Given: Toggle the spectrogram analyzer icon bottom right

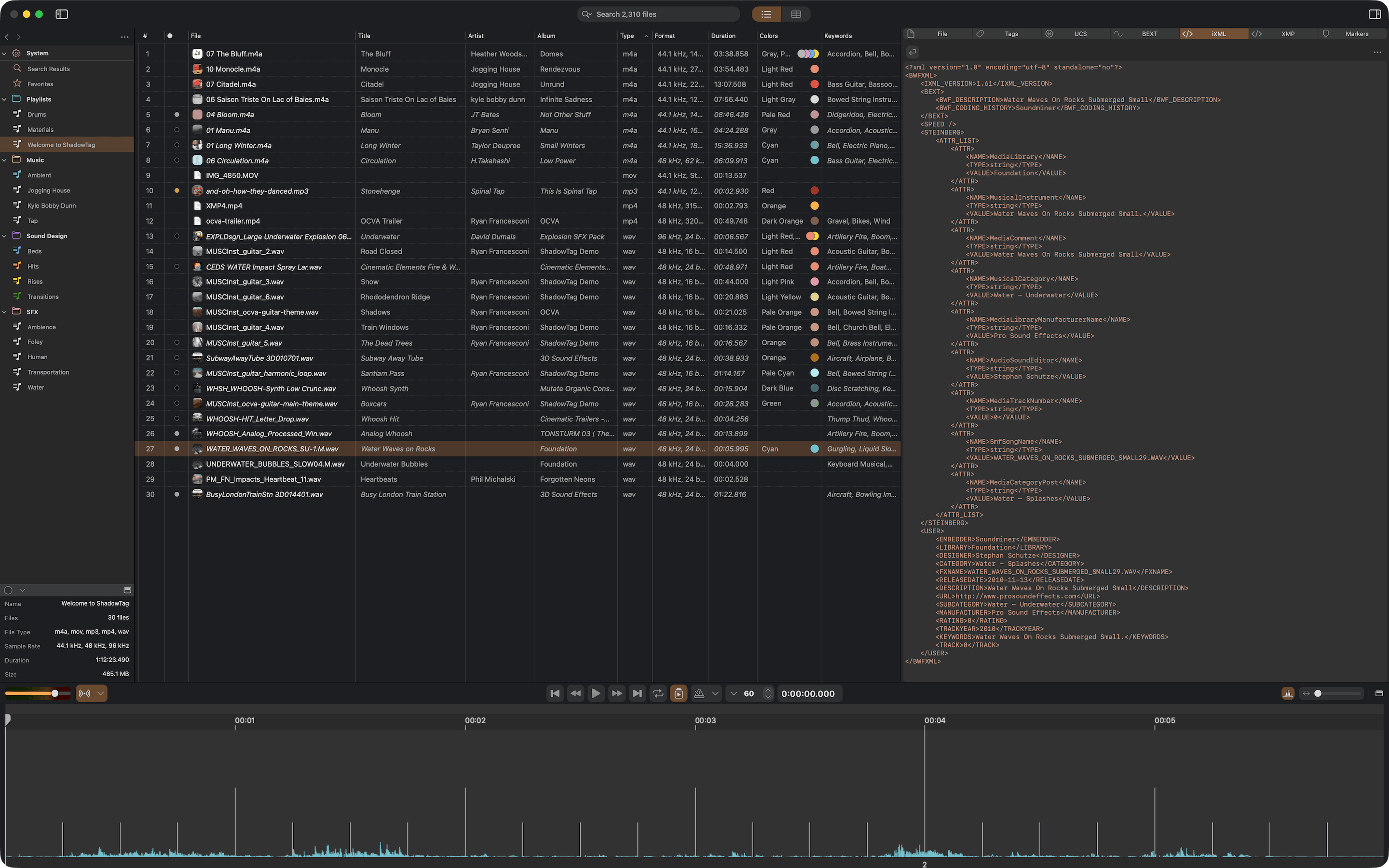Looking at the screenshot, I should [x=1287, y=693].
